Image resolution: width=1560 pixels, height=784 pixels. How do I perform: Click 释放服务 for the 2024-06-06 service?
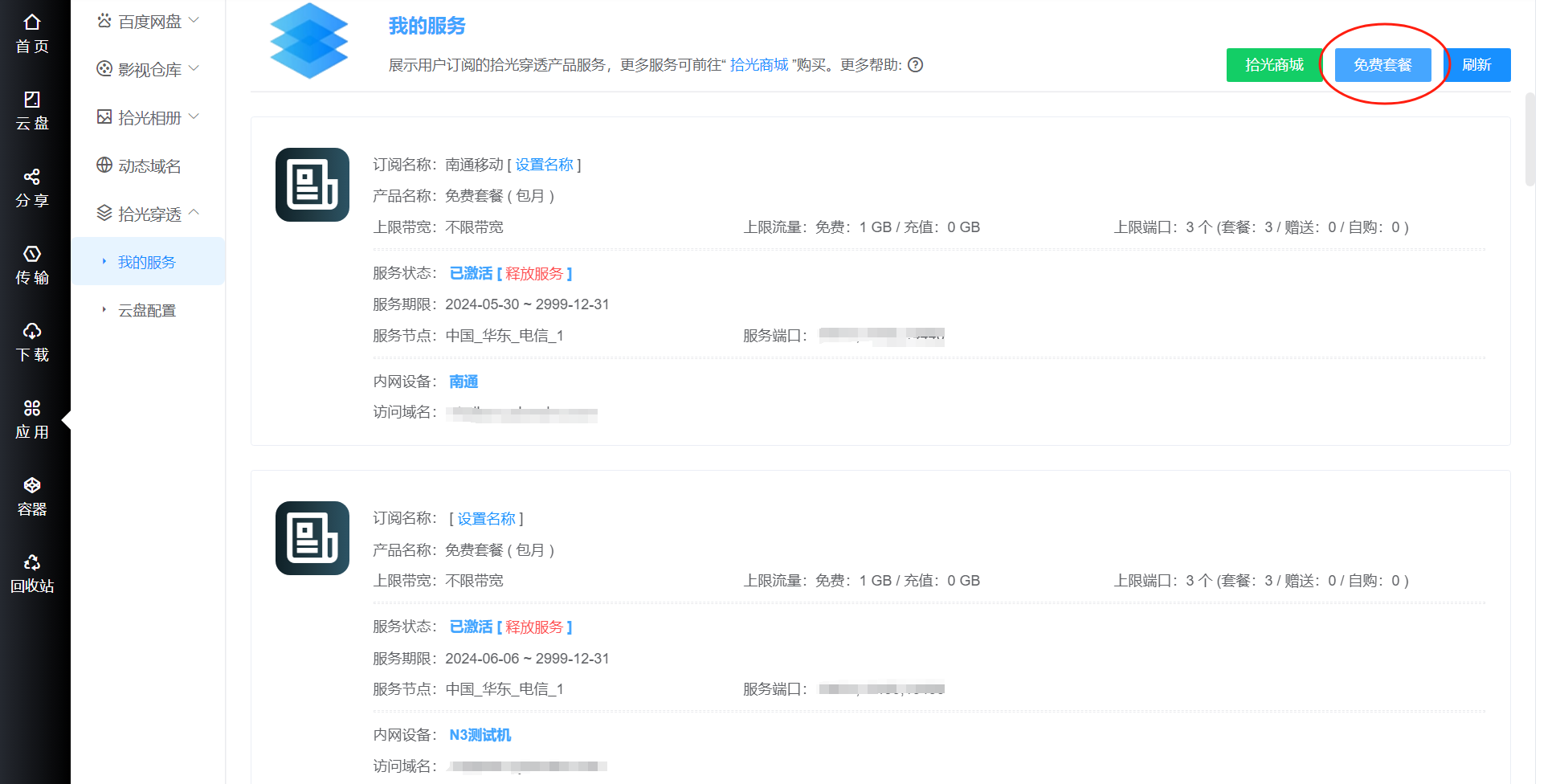(x=534, y=627)
